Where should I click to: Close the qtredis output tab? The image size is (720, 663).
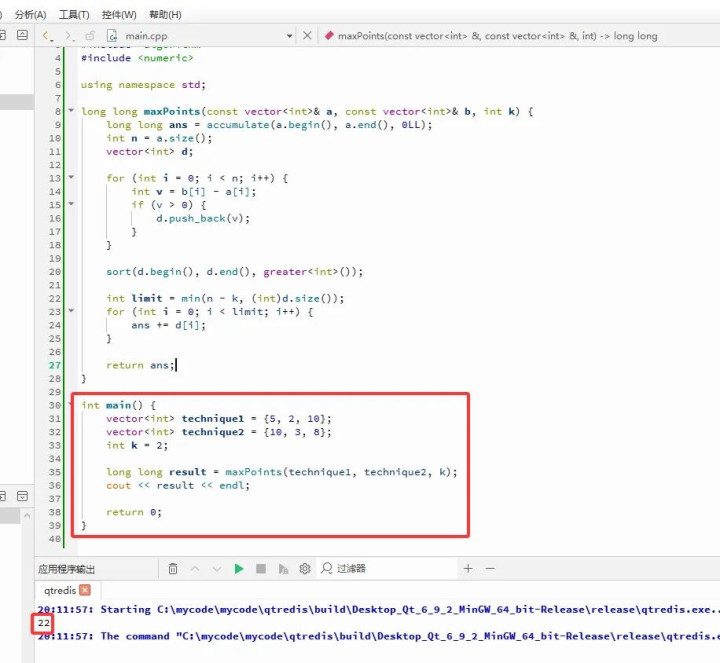coord(85,590)
